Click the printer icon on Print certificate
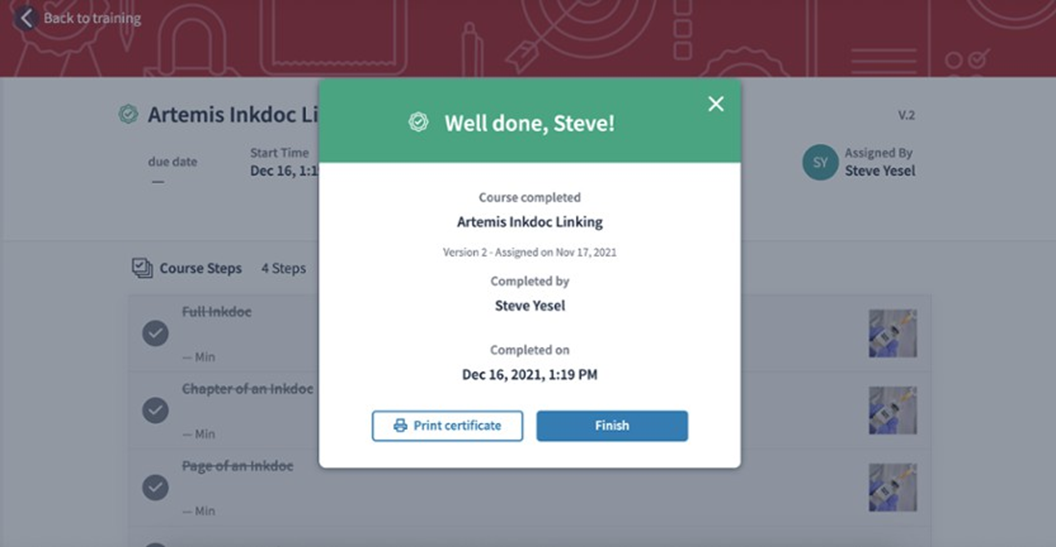 pyautogui.click(x=400, y=425)
